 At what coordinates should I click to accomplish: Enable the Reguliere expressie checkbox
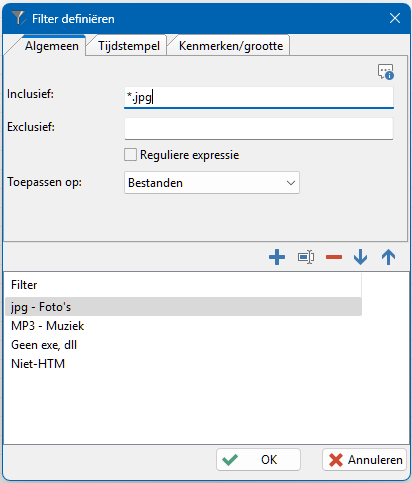130,155
